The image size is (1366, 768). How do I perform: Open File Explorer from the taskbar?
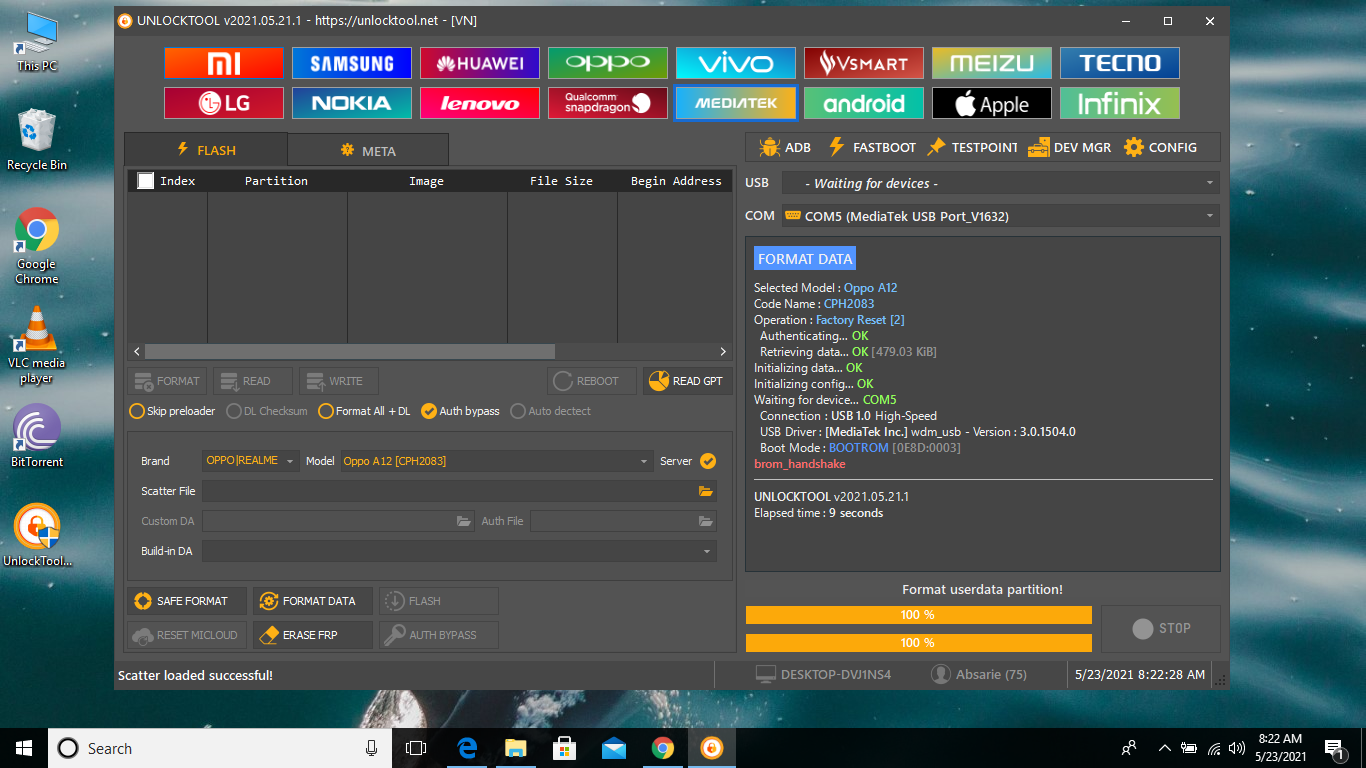point(515,748)
